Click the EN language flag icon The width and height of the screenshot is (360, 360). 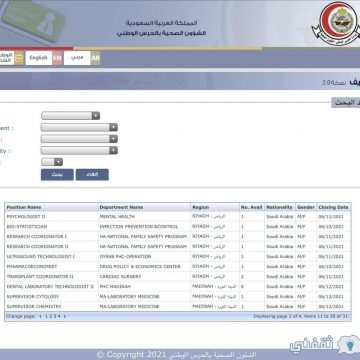(x=57, y=58)
